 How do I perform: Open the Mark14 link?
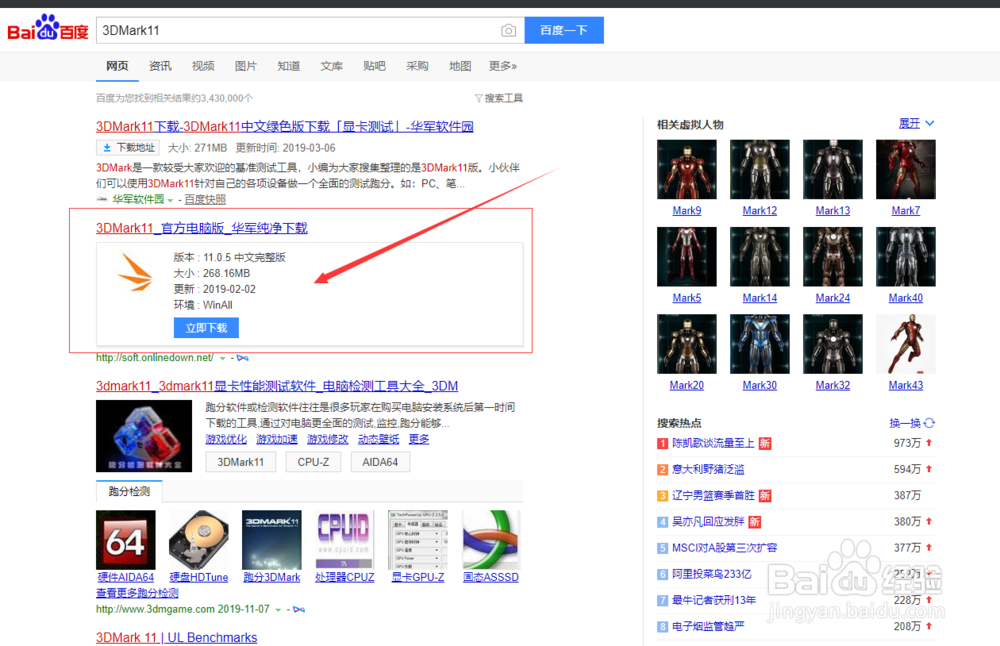(x=760, y=298)
